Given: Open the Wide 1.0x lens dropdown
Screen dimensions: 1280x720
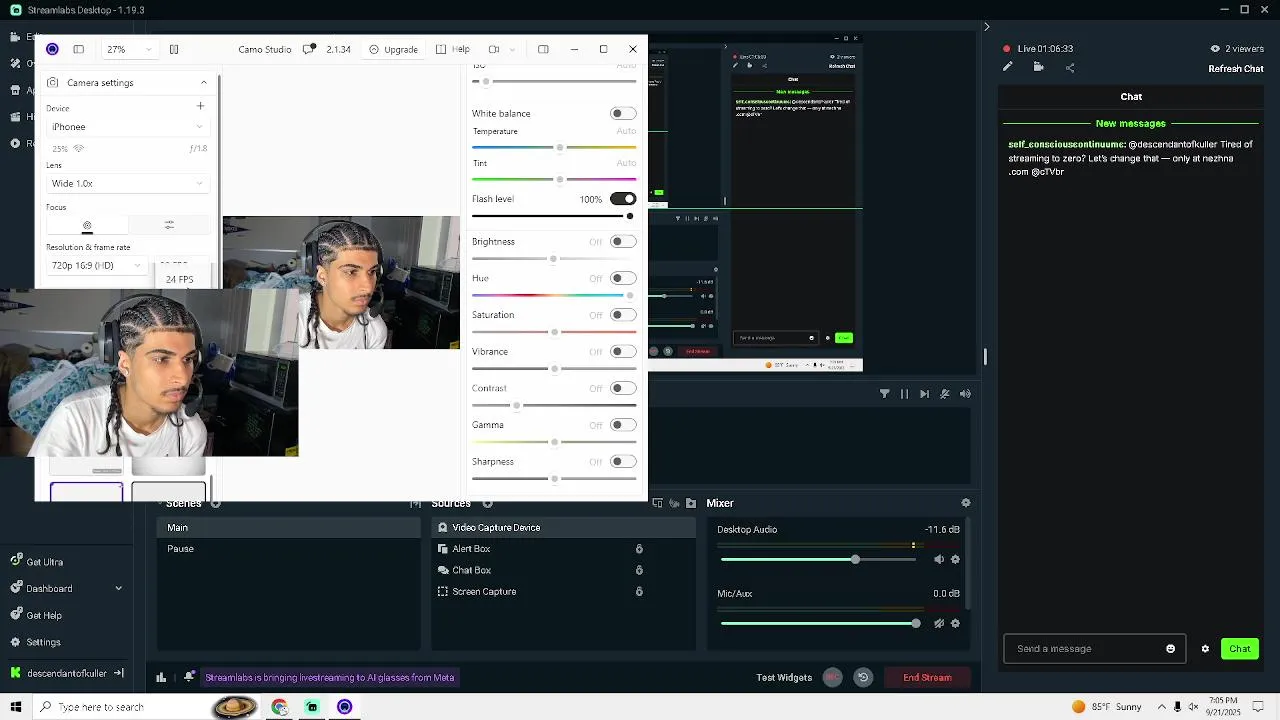Looking at the screenshot, I should (x=127, y=184).
